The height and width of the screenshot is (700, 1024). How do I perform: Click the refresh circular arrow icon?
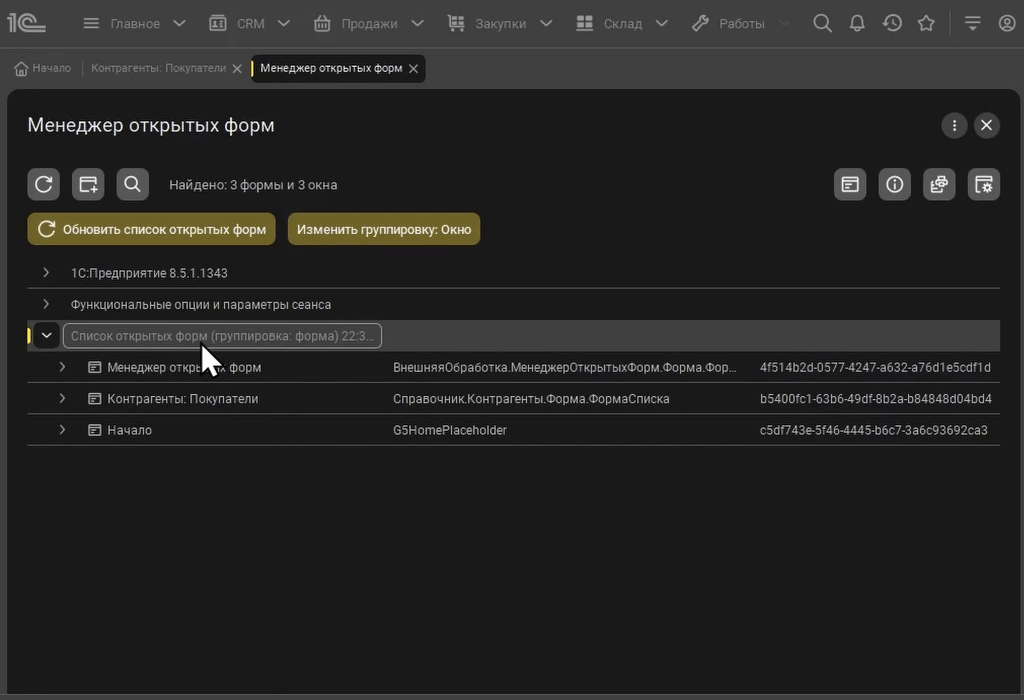point(44,184)
